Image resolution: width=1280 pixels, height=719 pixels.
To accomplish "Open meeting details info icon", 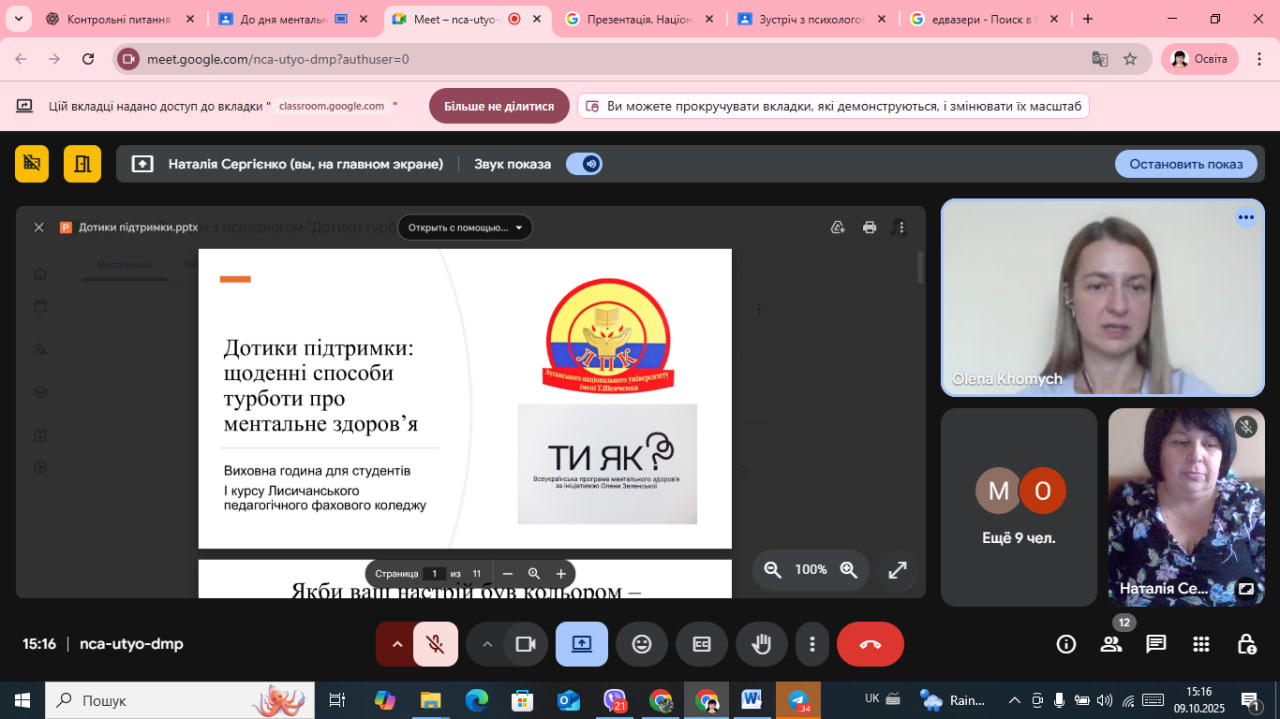I will 1066,644.
